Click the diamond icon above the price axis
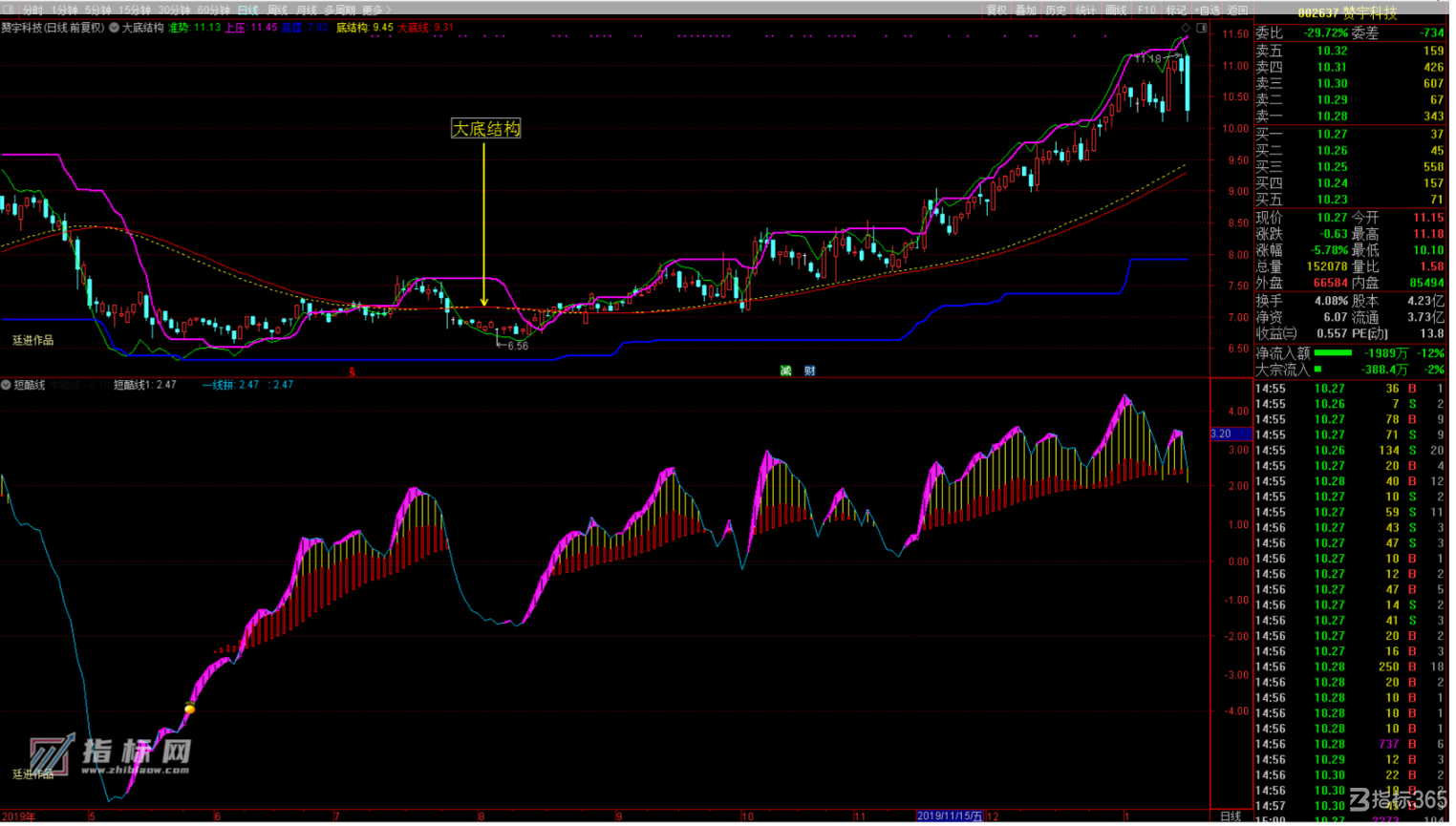1456x826 pixels. coord(1186,28)
